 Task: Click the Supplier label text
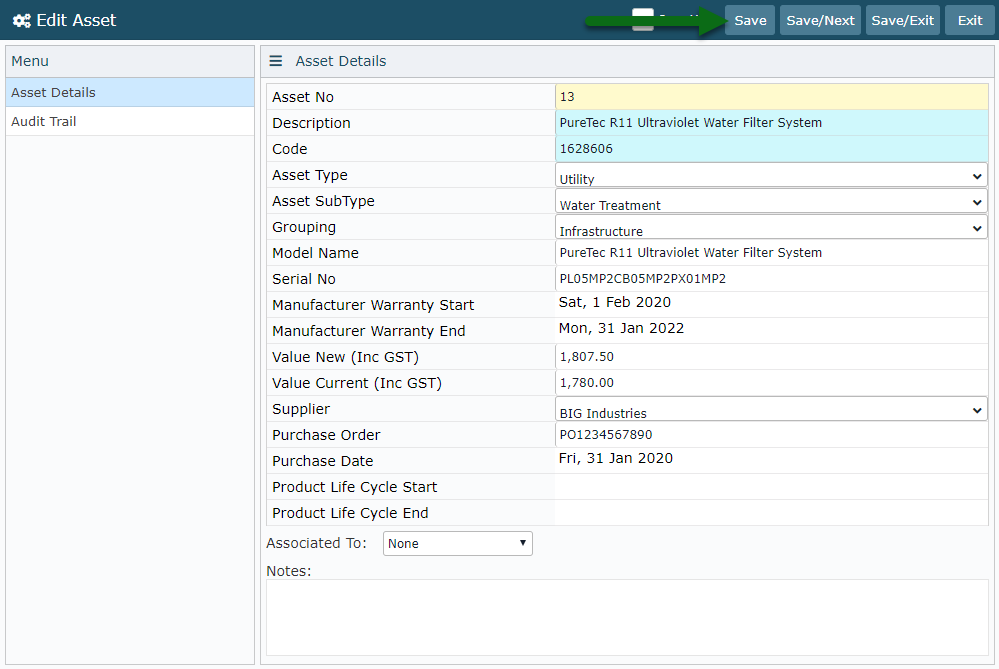click(x=301, y=409)
